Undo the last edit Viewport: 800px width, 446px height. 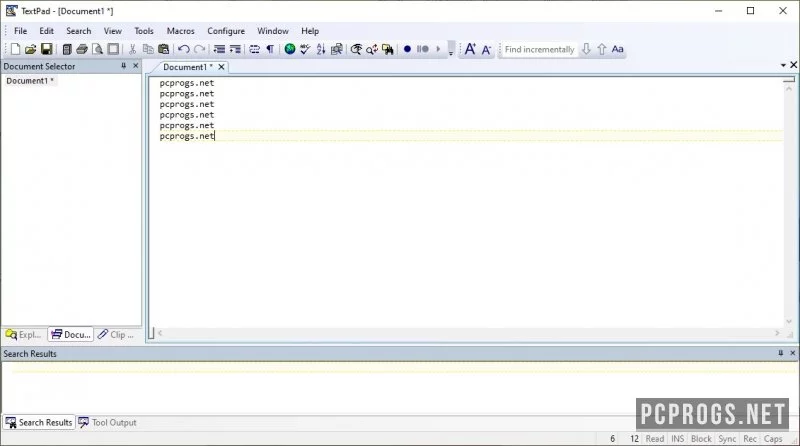(x=184, y=49)
